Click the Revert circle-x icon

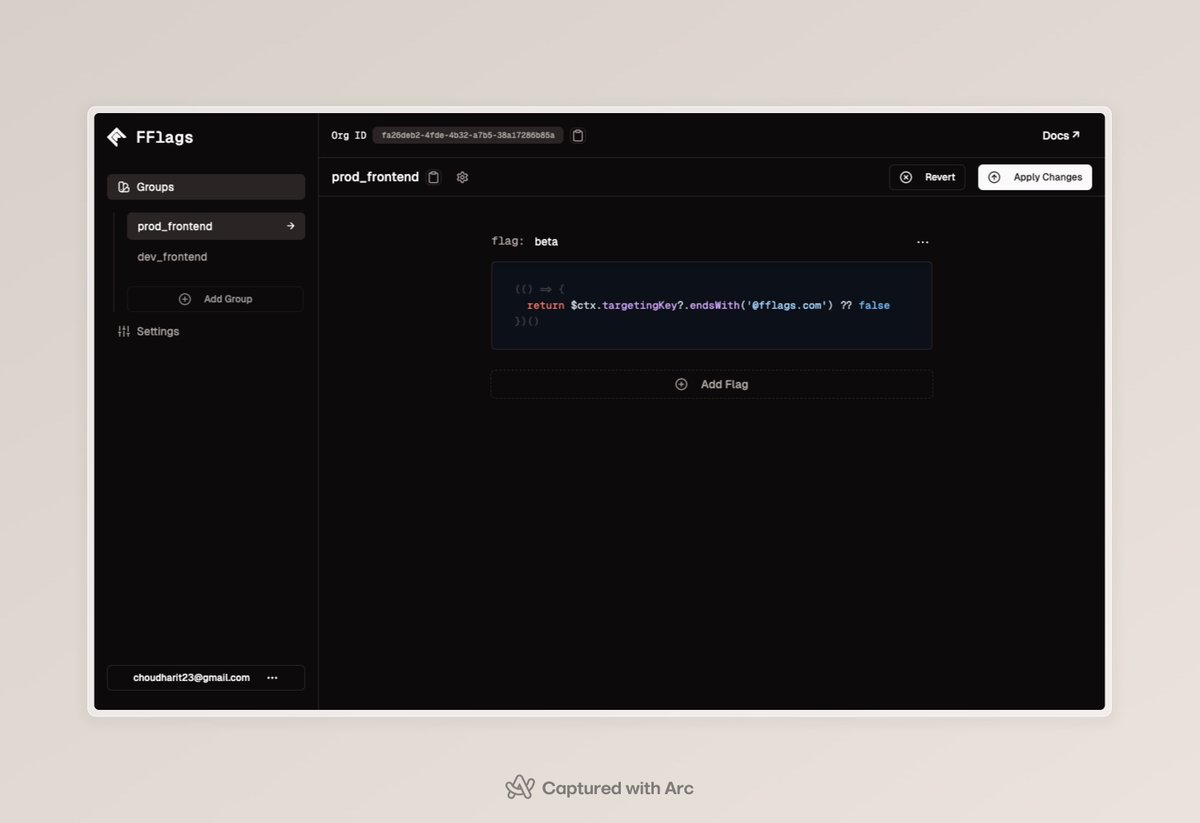click(x=905, y=177)
